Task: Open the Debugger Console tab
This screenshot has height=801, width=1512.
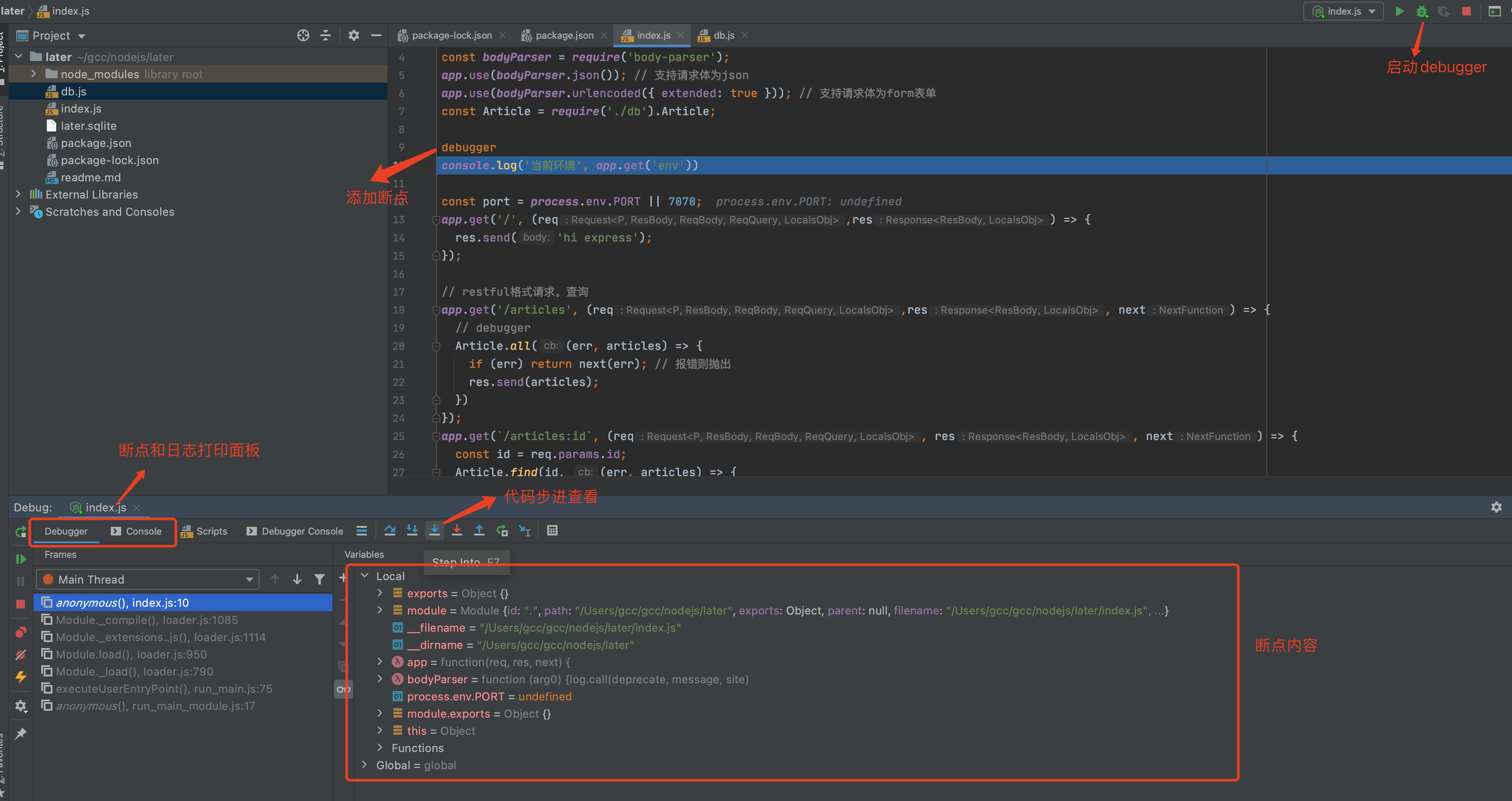Action: 295,531
